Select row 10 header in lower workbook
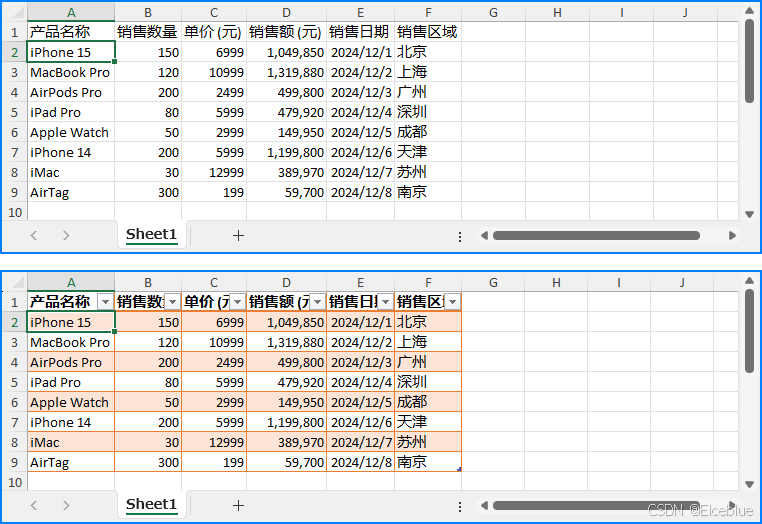 tap(15, 482)
